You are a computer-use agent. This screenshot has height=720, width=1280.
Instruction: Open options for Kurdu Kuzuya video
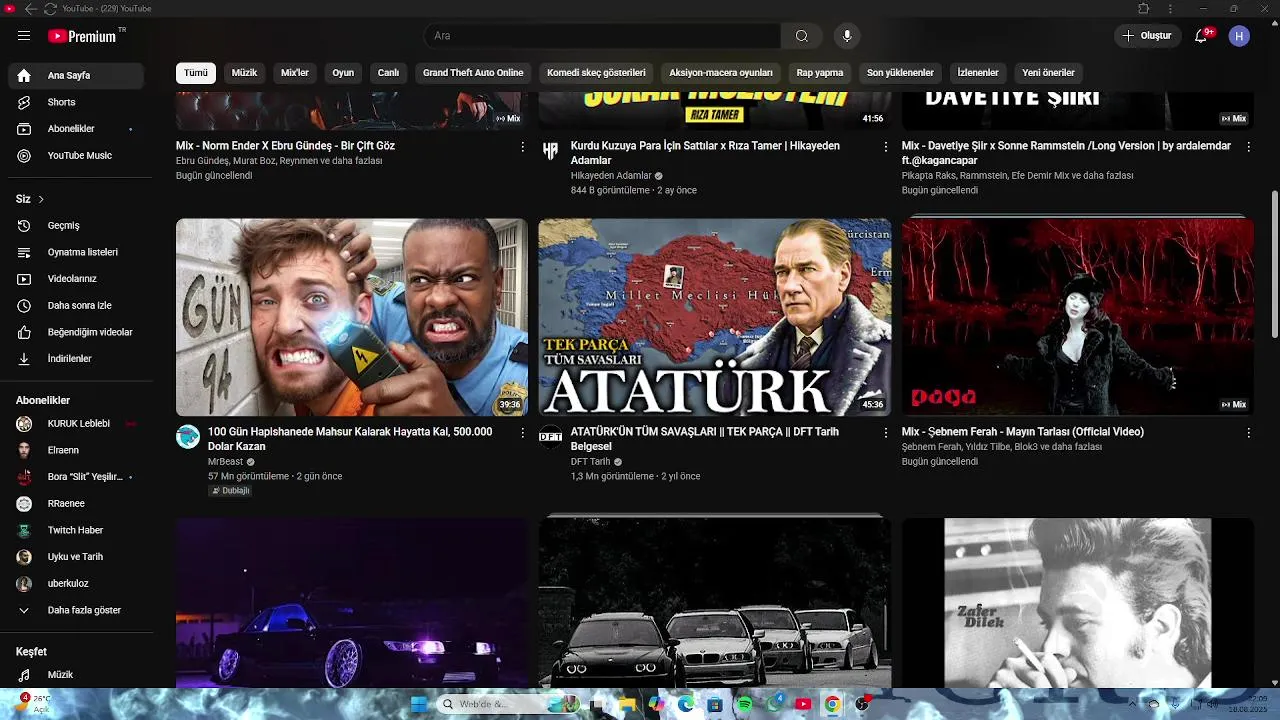pyautogui.click(x=885, y=147)
